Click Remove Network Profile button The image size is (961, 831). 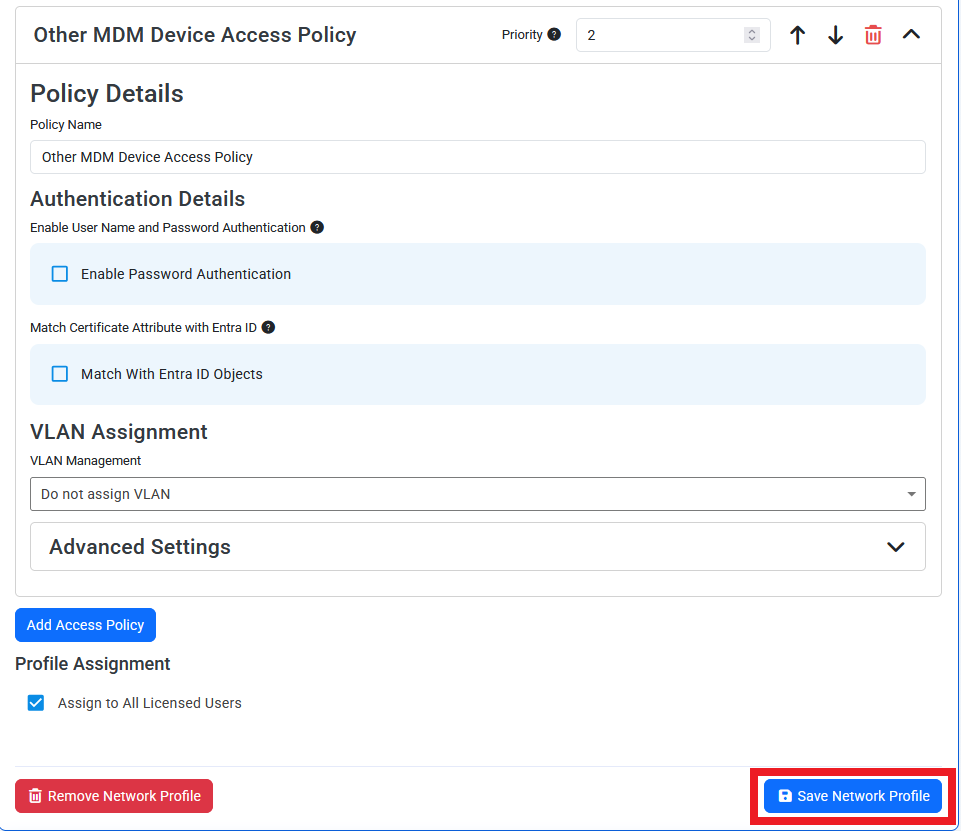pyautogui.click(x=114, y=796)
